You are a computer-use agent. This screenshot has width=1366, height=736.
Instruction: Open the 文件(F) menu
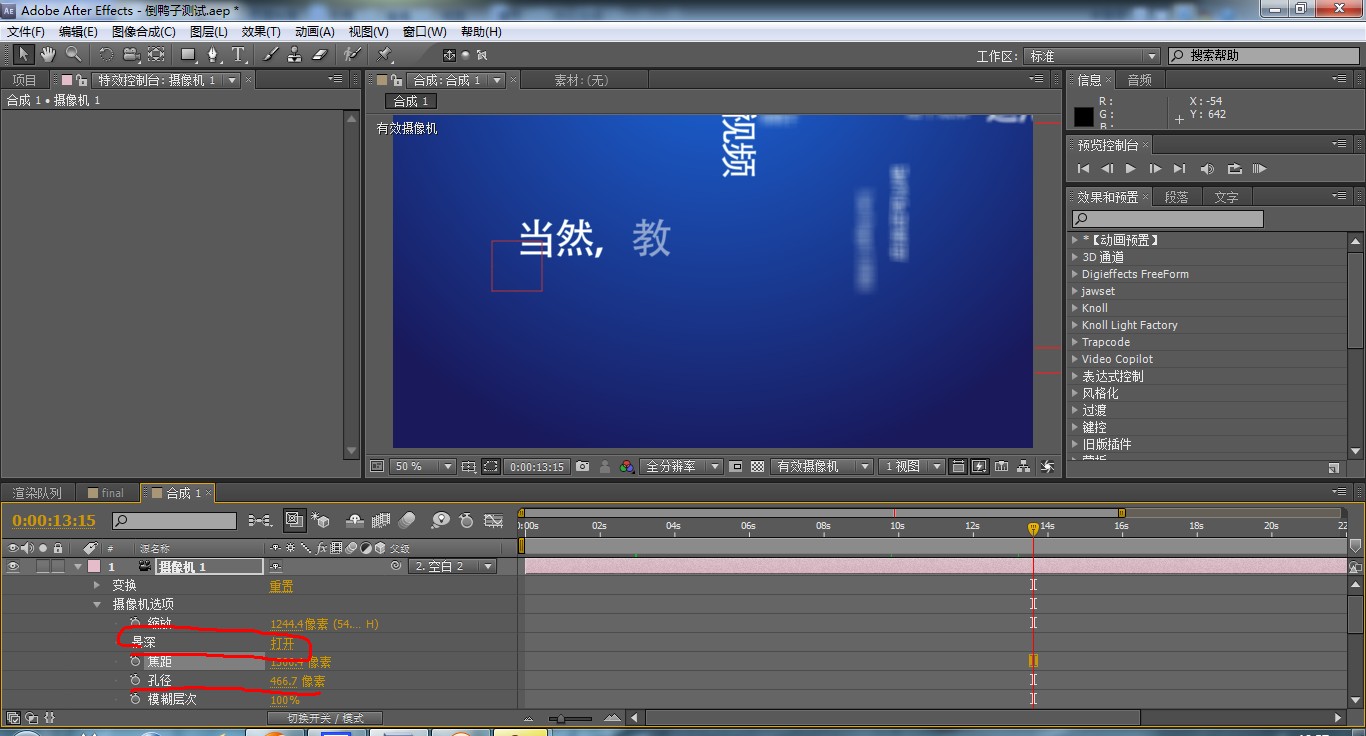click(x=26, y=32)
